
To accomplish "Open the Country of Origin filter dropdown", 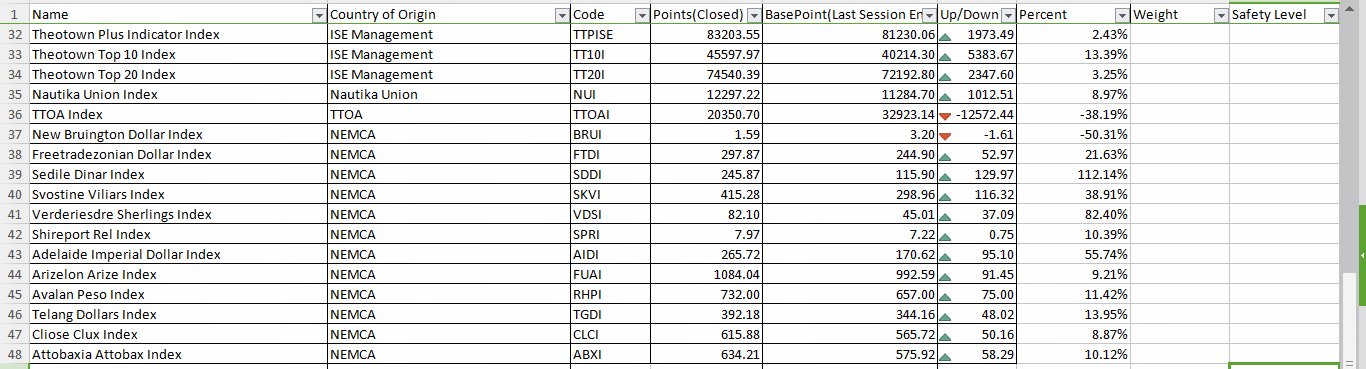I will tap(562, 15).
